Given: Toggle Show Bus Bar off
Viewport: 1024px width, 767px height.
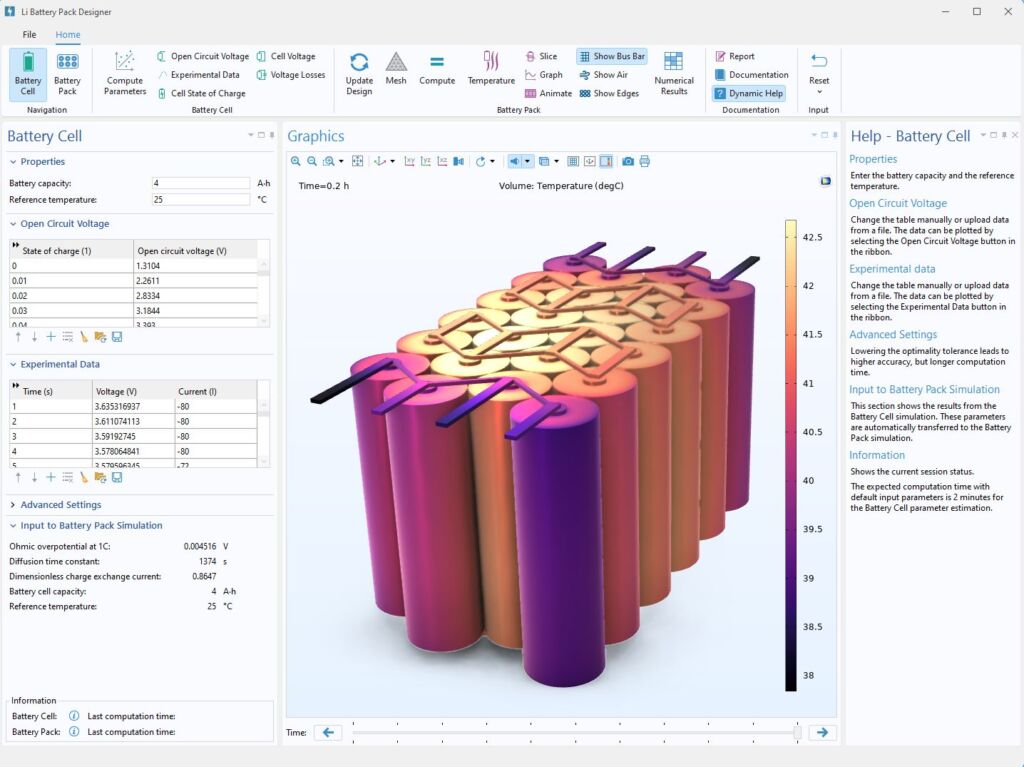Looking at the screenshot, I should coord(611,56).
